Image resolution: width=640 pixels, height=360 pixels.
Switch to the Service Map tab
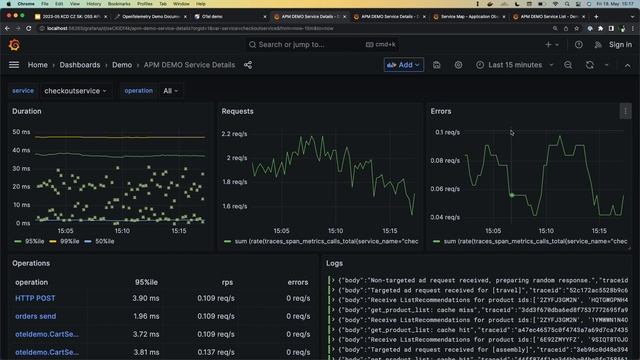[469, 17]
